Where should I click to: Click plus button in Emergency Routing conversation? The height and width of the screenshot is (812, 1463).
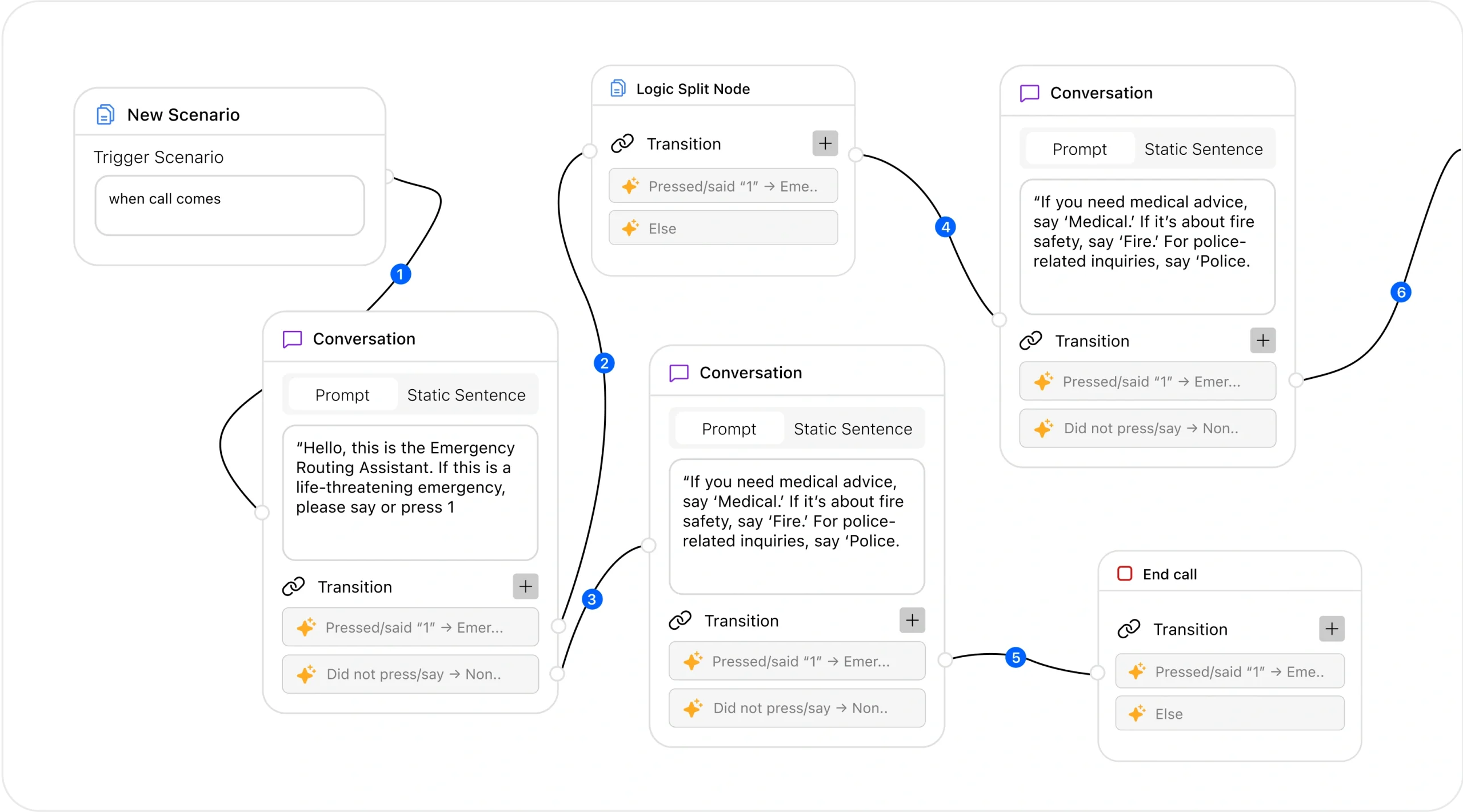point(525,586)
